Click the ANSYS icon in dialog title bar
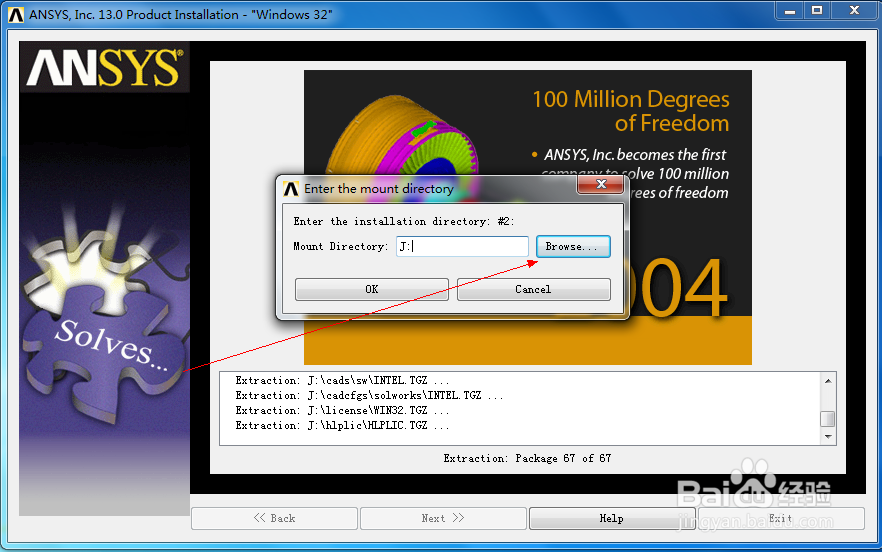882x552 pixels. click(291, 189)
